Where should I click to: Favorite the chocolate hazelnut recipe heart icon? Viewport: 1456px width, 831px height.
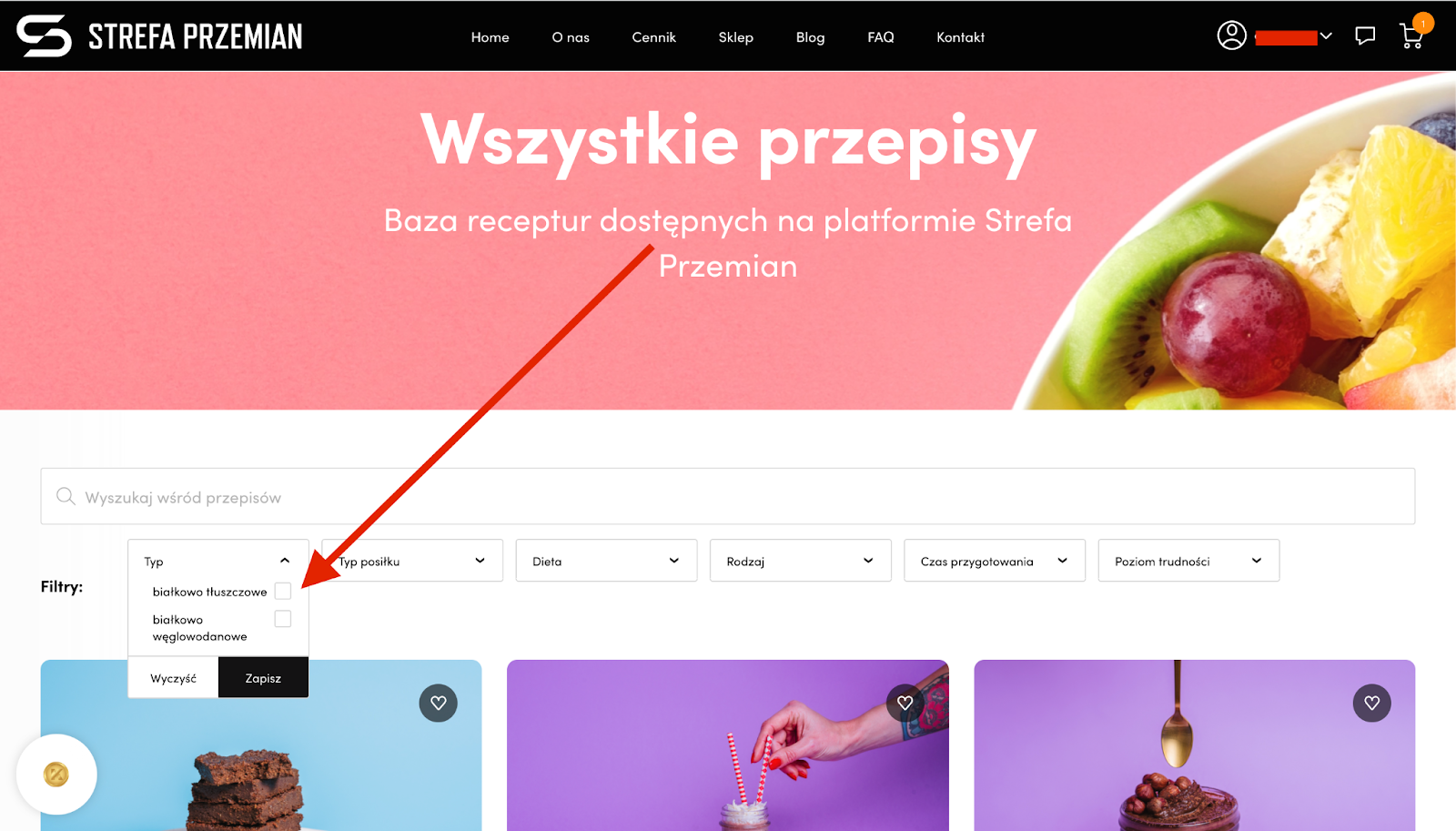point(1372,703)
